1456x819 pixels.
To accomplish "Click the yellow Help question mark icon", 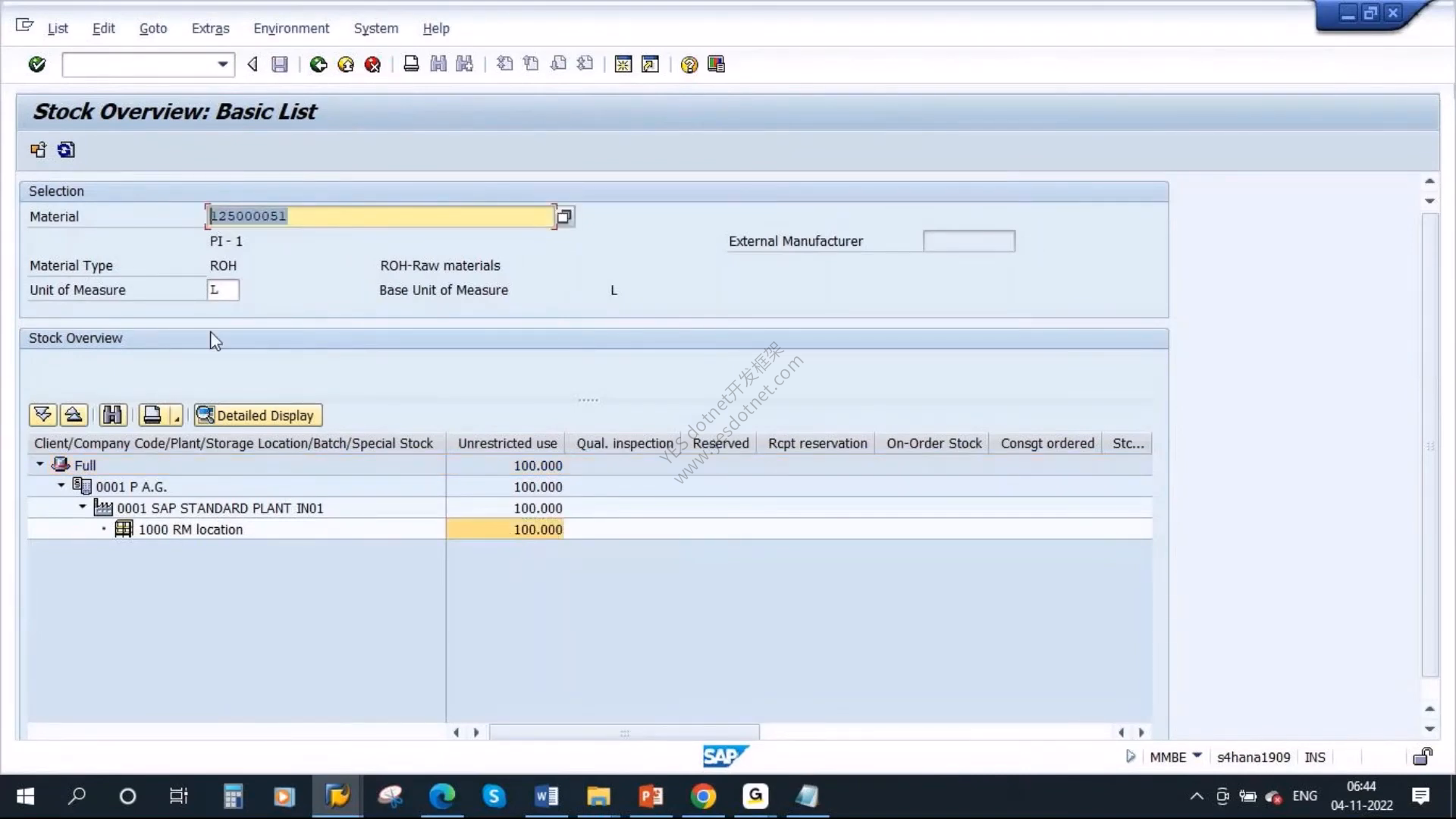I will pyautogui.click(x=689, y=64).
